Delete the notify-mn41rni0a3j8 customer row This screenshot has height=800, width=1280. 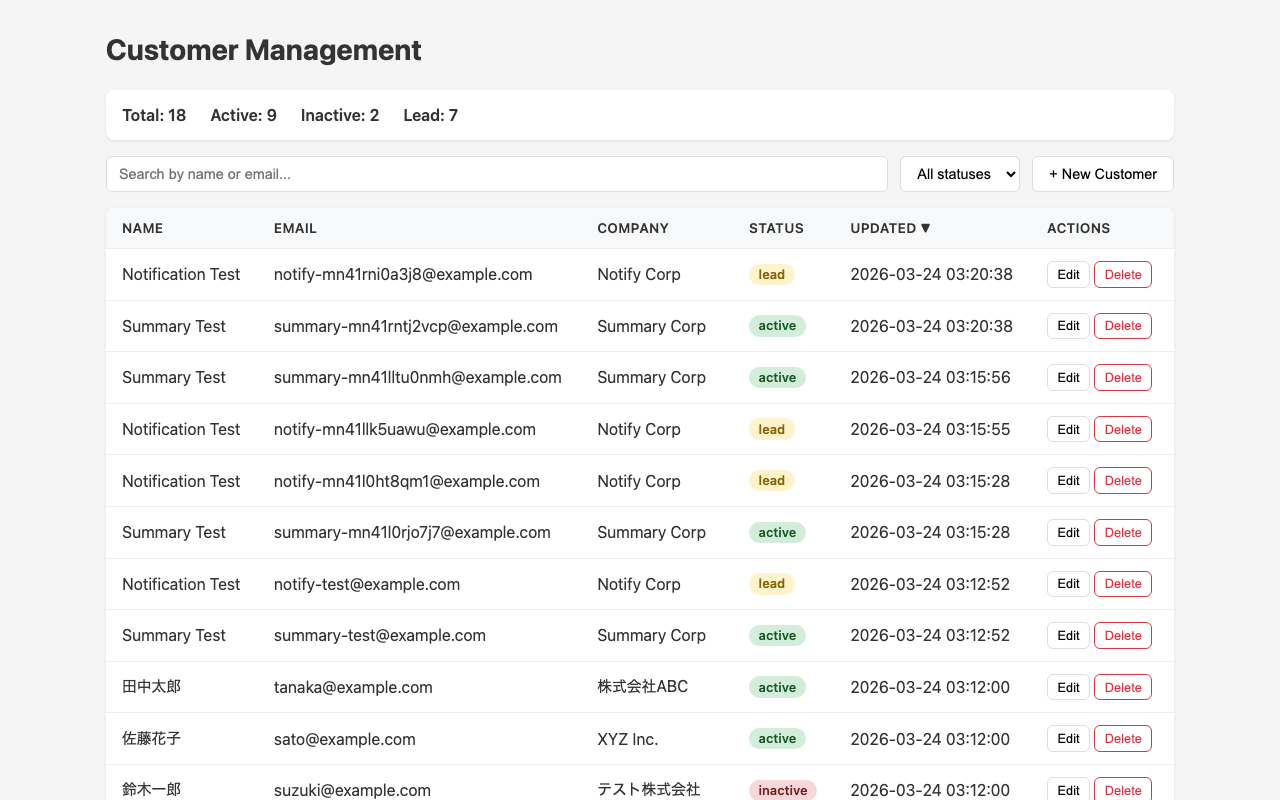1122,274
